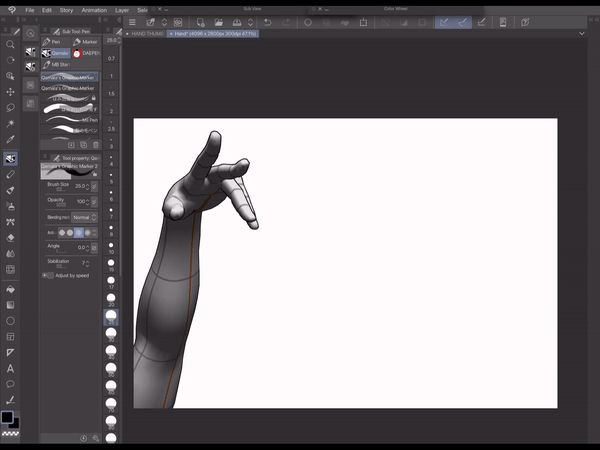Click the Undo arrow in command bar
Screen dimensions: 600x450
(267, 23)
